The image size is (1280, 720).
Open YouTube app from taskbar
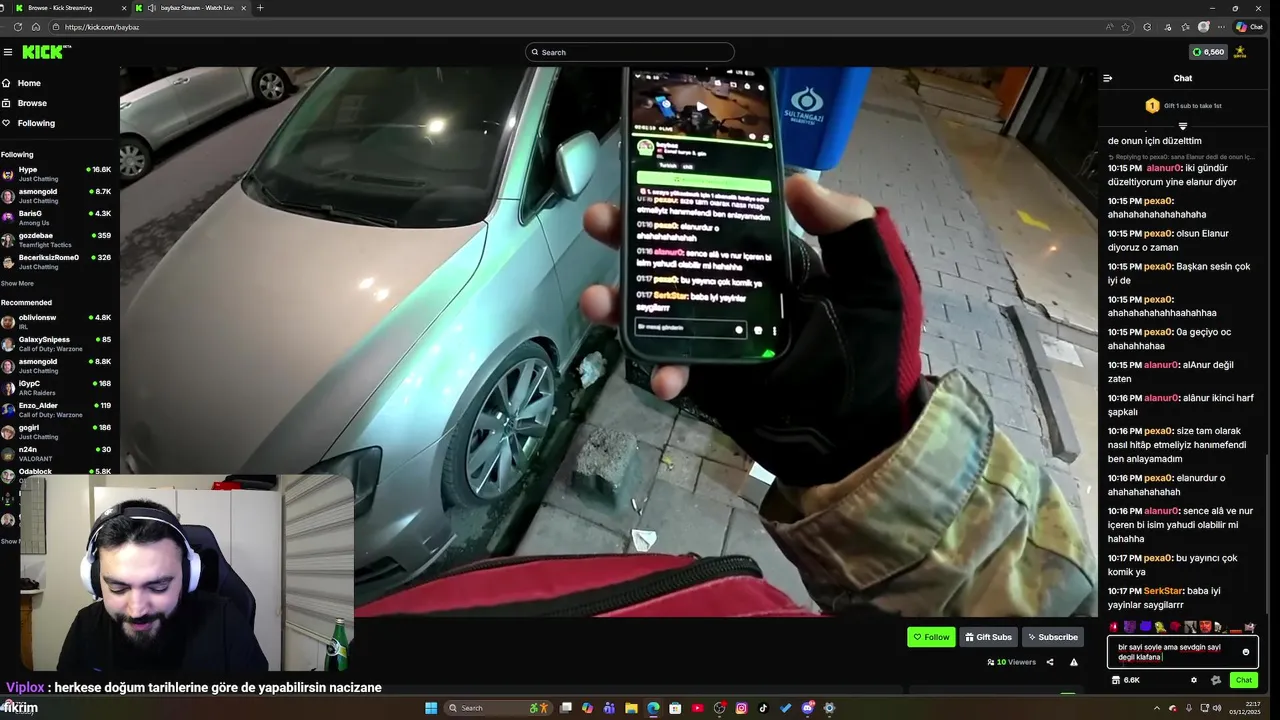pyautogui.click(x=697, y=708)
